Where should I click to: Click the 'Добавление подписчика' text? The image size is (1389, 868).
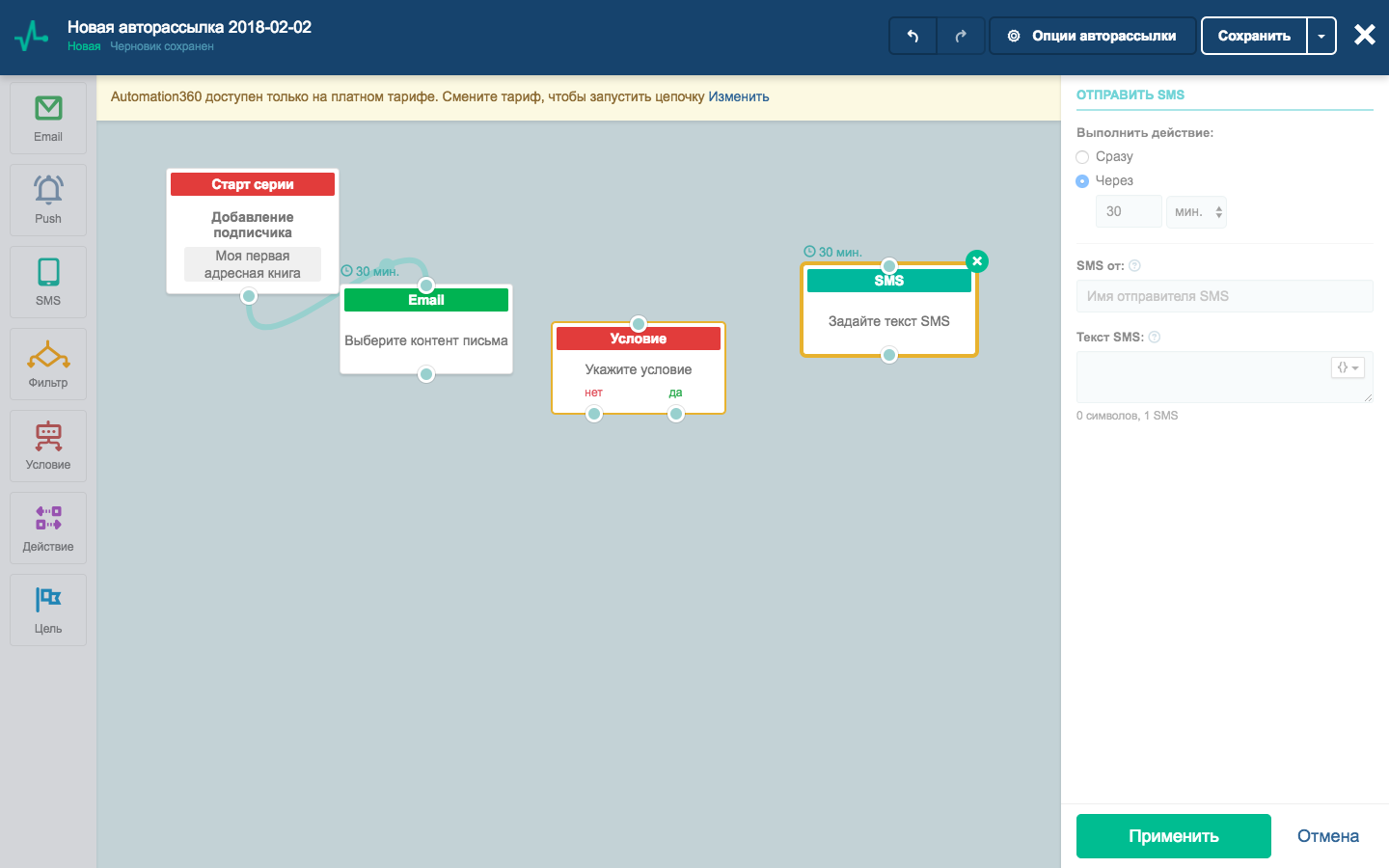(253, 225)
